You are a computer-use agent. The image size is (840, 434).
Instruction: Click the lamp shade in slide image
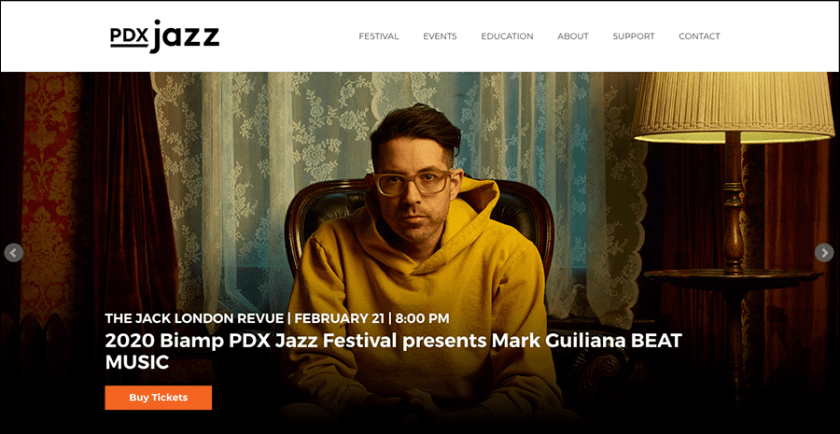coord(732,107)
